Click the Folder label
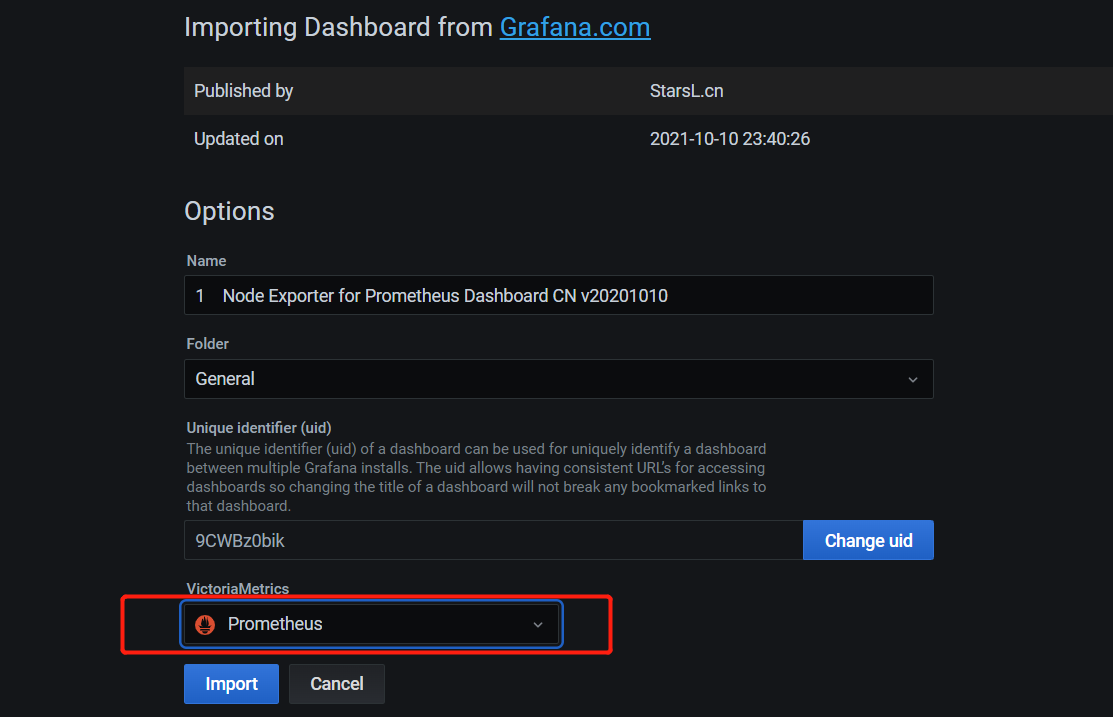The image size is (1113, 717). click(207, 344)
